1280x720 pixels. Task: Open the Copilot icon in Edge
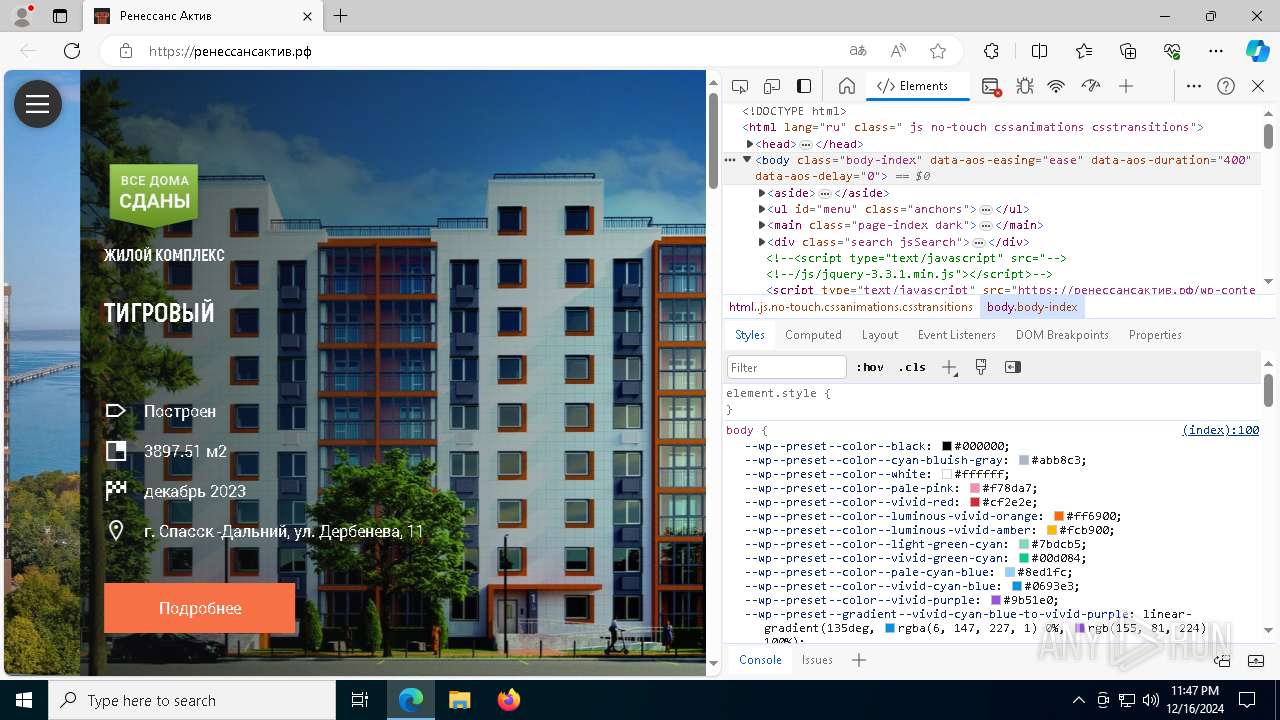click(x=1257, y=51)
